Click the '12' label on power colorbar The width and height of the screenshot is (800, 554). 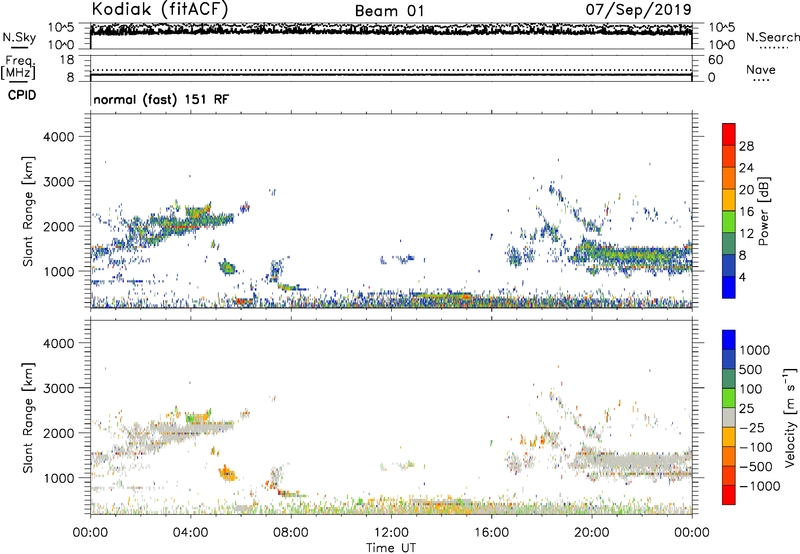pos(746,234)
